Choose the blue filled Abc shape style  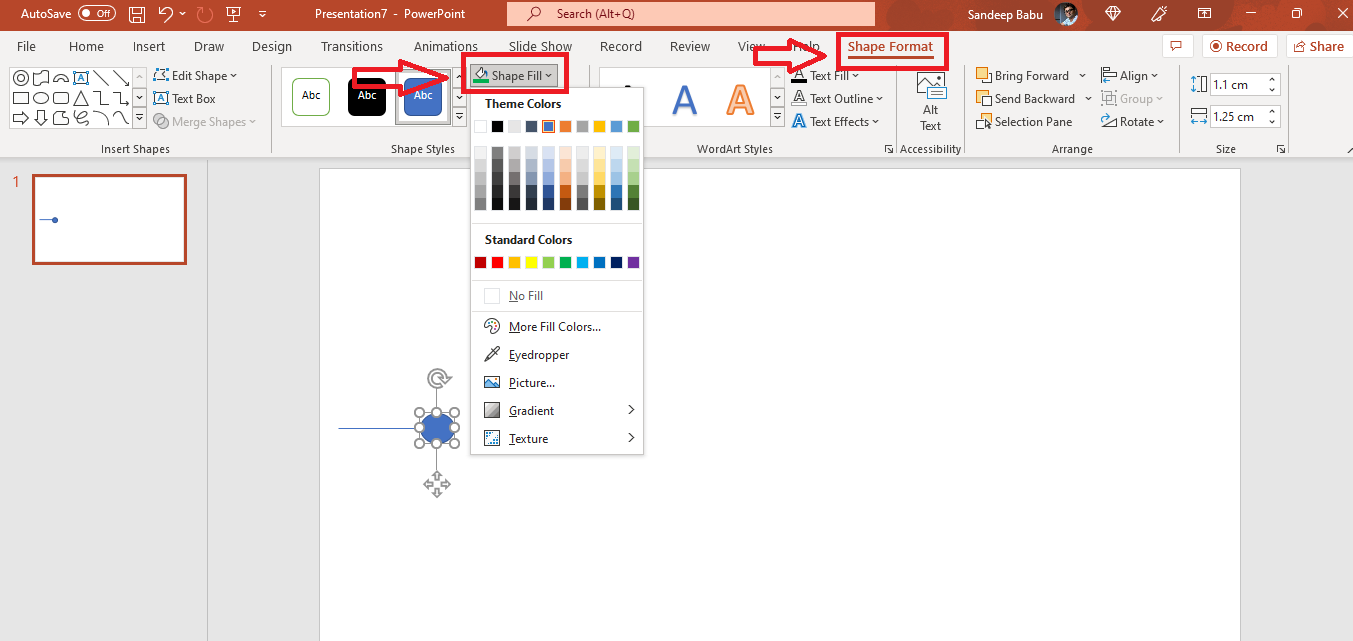click(x=423, y=96)
